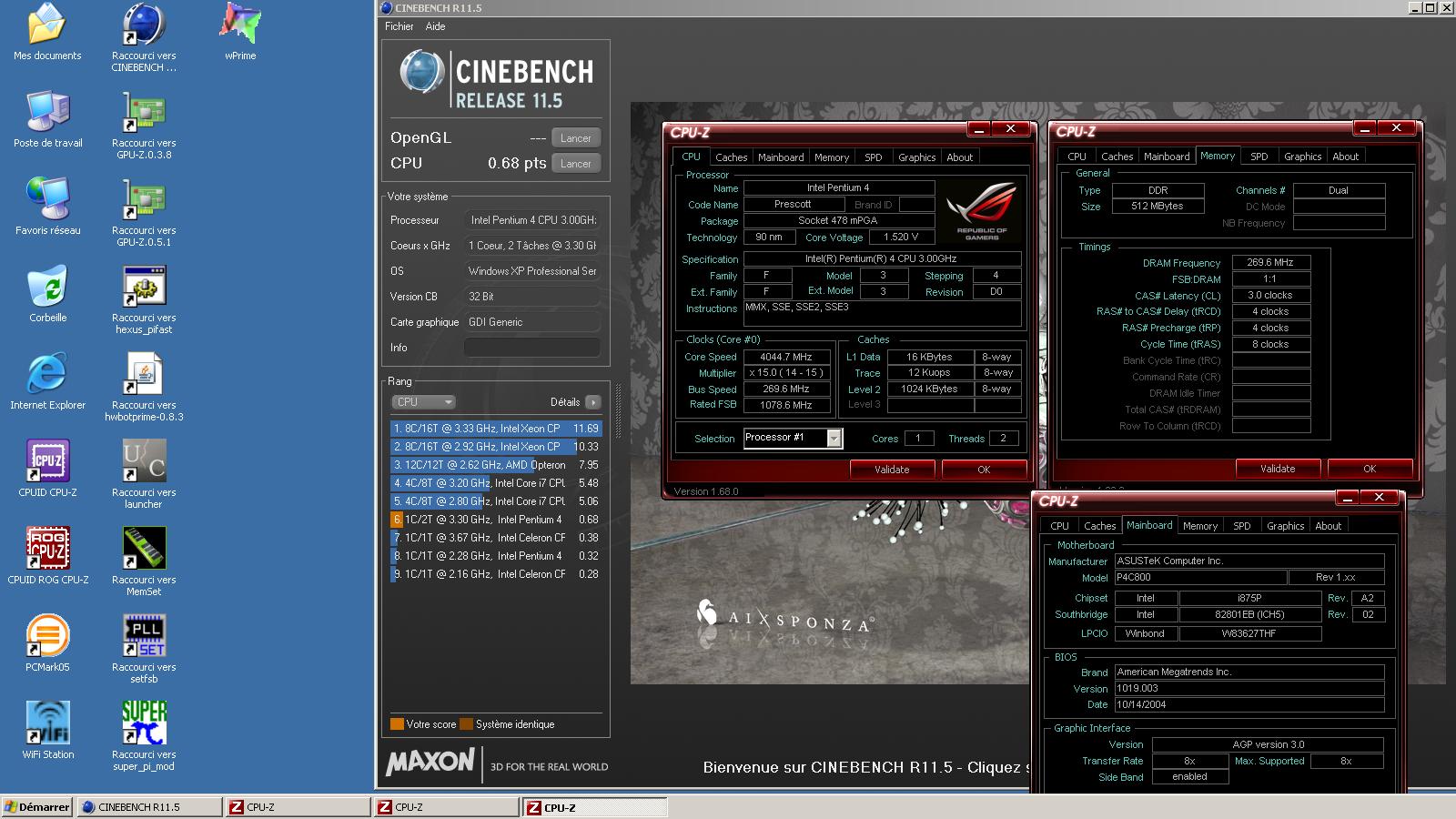
Task: Click Validate in CPU-Z CPU window
Action: pos(892,470)
